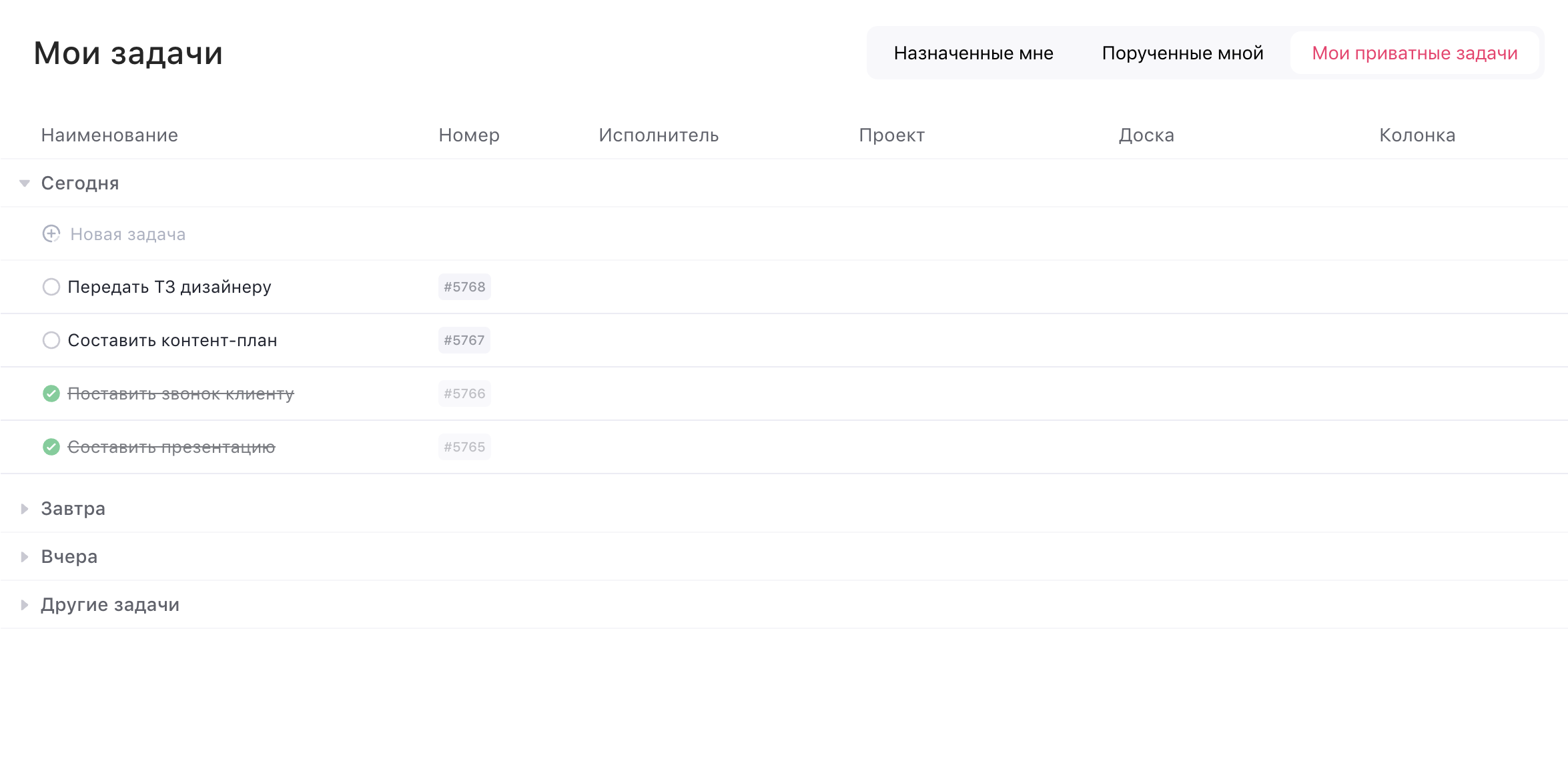Expand the 'Другие задачи' section
1568x767 pixels.
coord(25,605)
